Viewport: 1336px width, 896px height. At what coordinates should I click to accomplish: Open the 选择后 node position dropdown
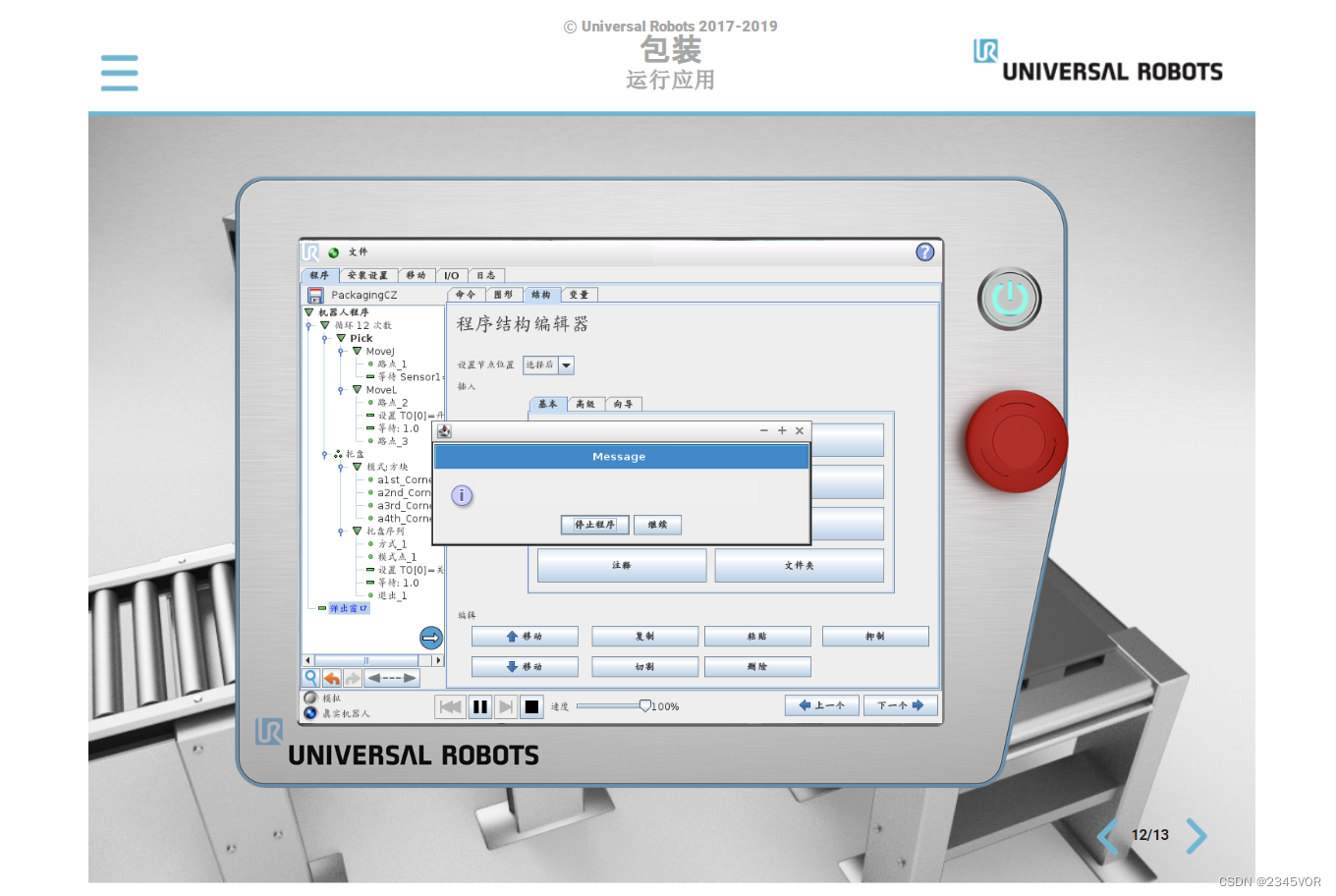point(548,364)
